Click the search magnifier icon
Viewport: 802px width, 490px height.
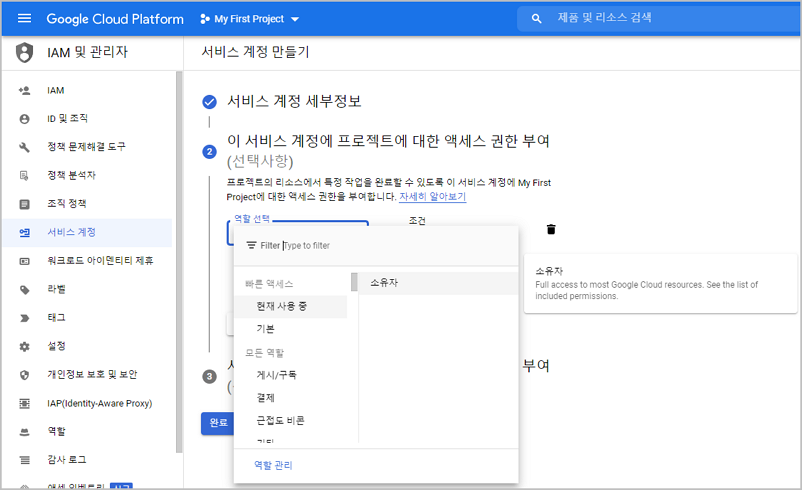click(x=536, y=19)
